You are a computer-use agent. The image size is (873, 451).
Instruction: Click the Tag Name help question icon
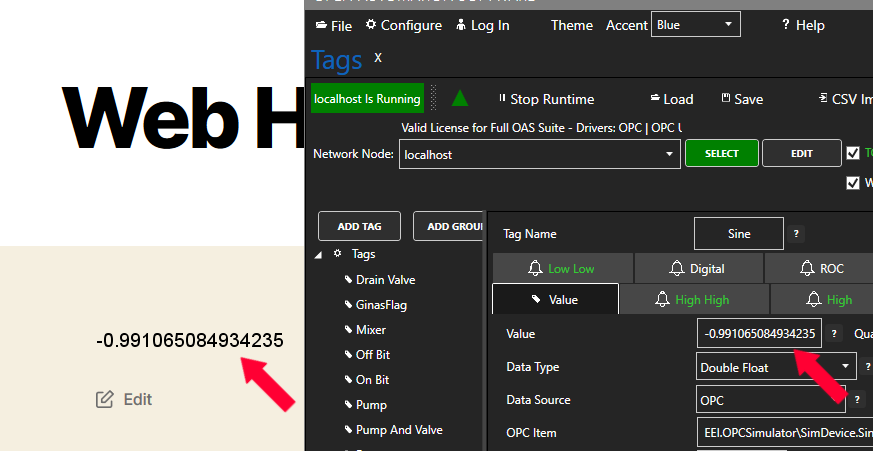[796, 234]
